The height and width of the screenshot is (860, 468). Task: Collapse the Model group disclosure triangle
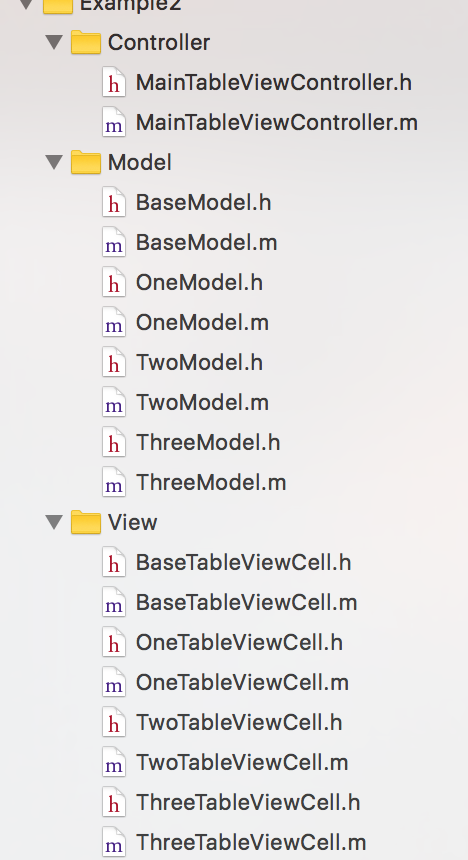coord(54,162)
